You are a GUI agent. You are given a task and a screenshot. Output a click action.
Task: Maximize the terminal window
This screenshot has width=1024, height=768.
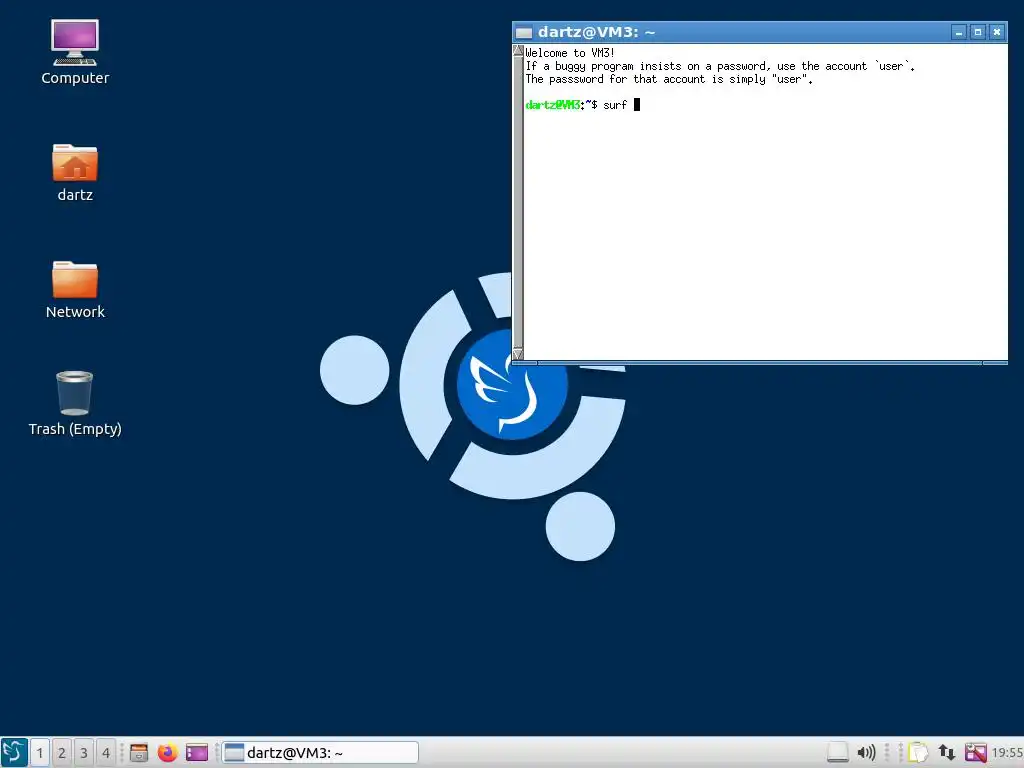pos(978,32)
